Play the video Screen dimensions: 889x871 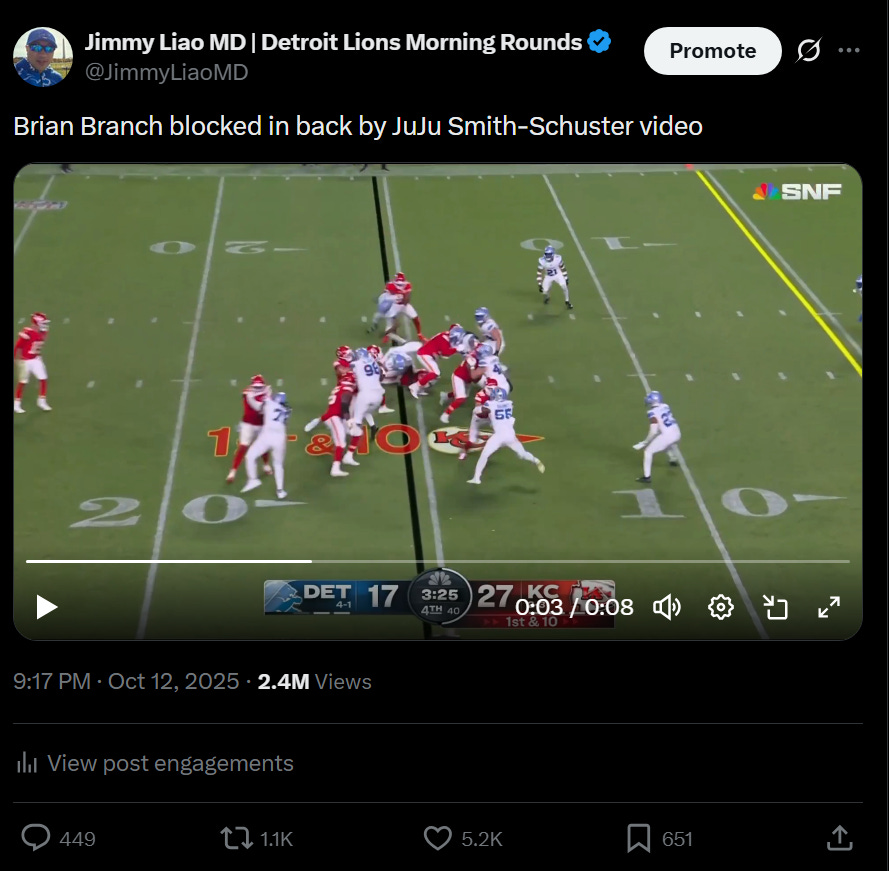point(44,607)
